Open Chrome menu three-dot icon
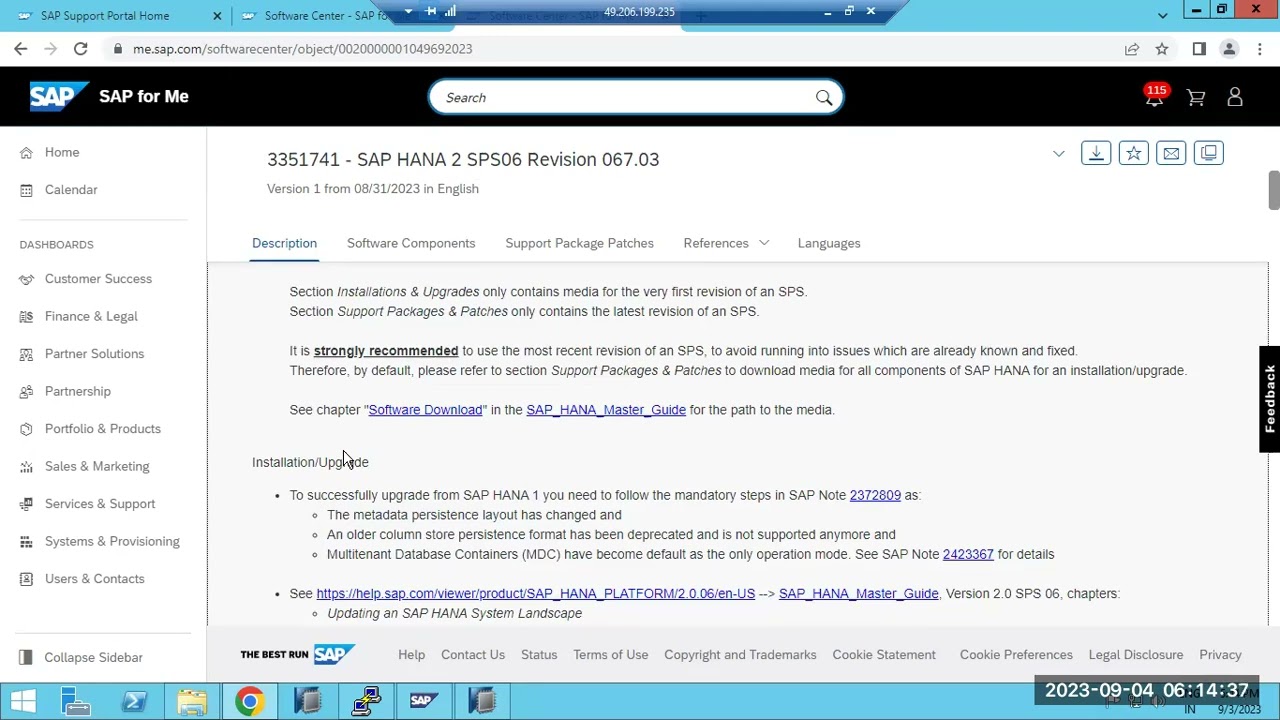This screenshot has height=720, width=1280. 1258,49
